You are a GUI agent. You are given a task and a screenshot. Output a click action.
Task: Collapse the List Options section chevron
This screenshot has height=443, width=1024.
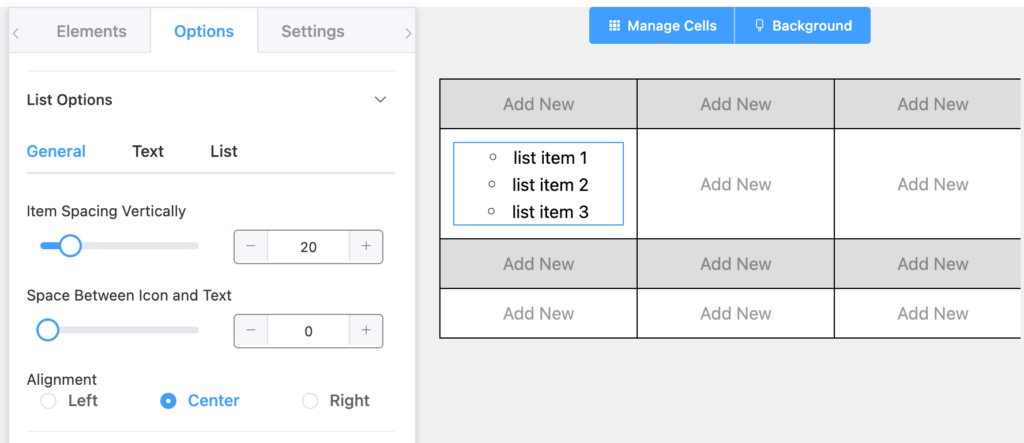[x=380, y=100]
